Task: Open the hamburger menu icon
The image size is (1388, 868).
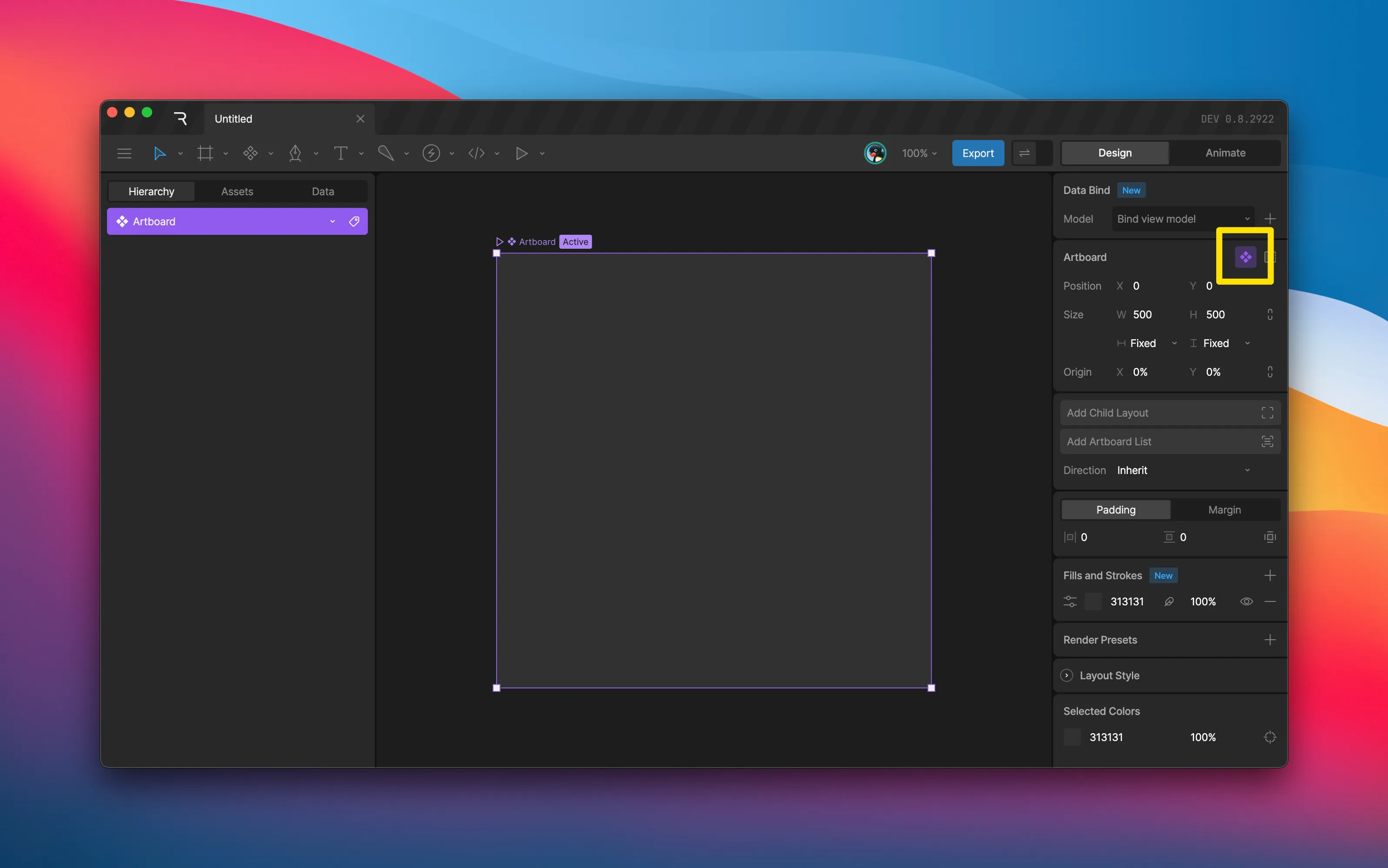Action: 124,153
